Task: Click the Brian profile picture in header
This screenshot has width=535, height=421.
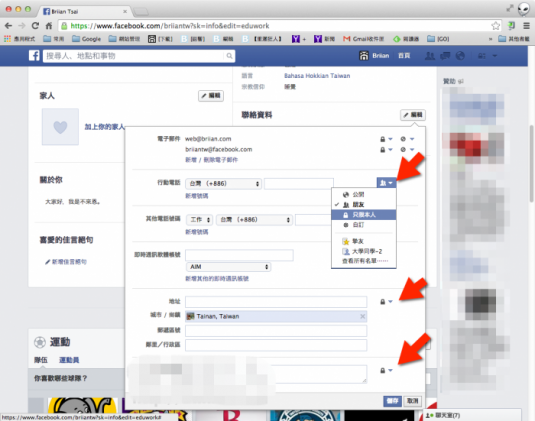Action: point(364,56)
